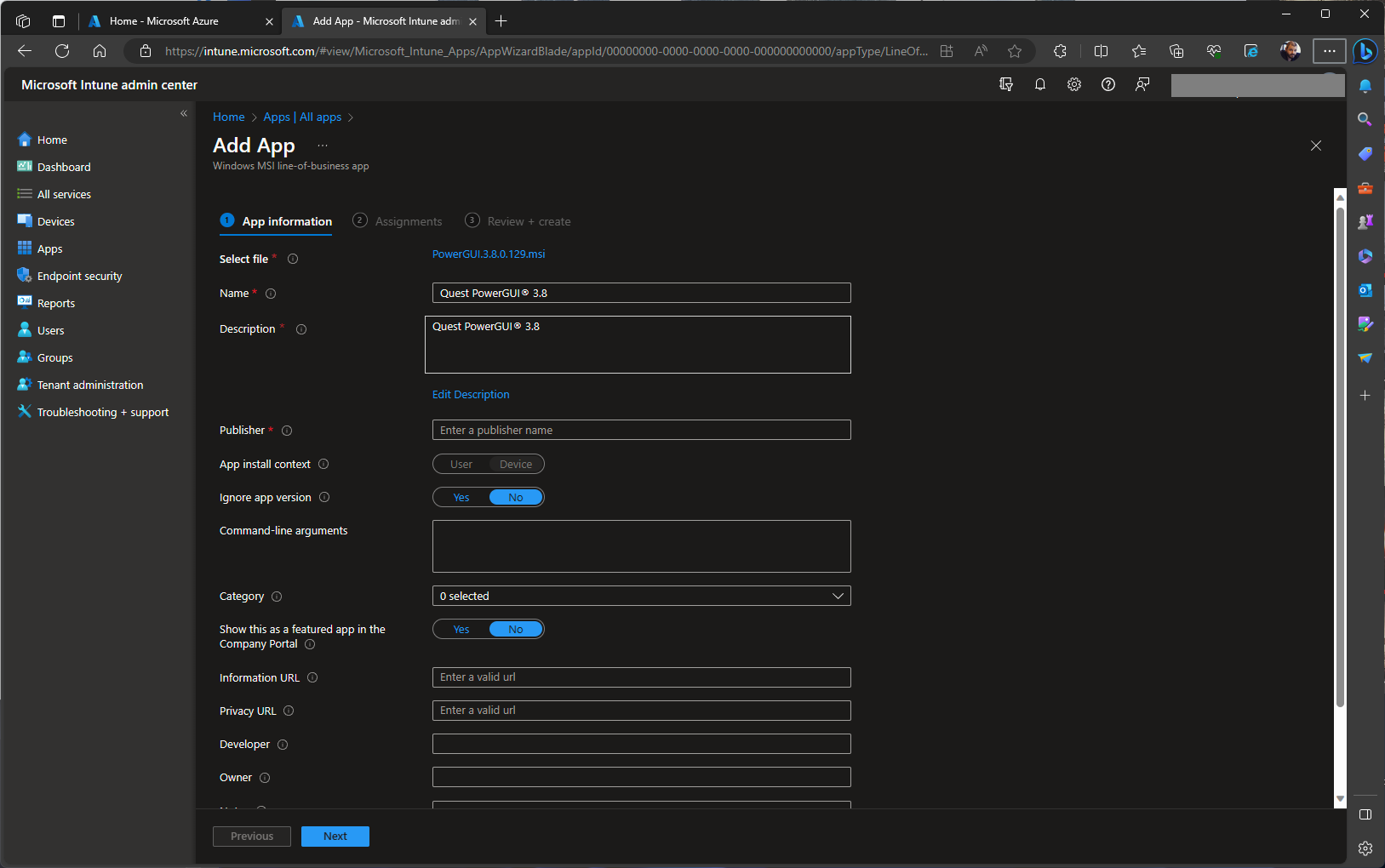Close the Add App blade

point(1316,146)
